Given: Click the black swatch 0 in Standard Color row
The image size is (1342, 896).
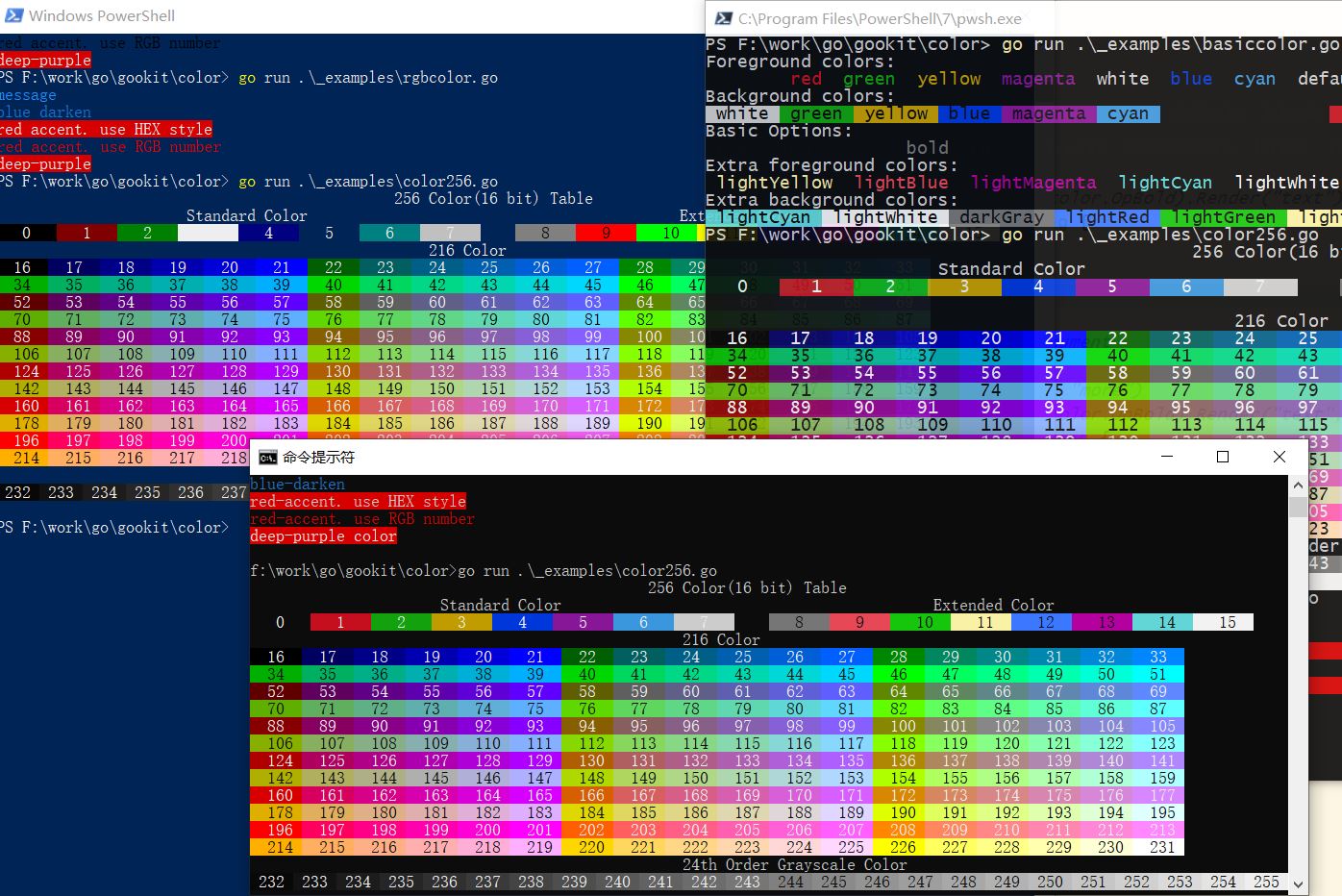Looking at the screenshot, I should (x=278, y=622).
